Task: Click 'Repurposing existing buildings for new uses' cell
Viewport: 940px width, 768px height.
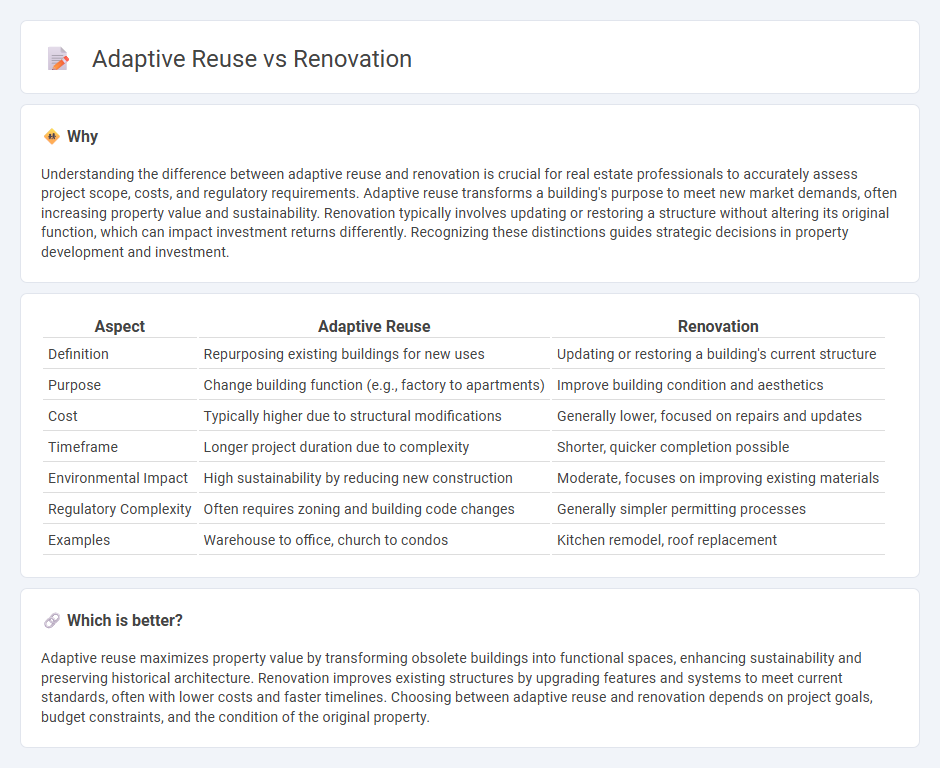Action: point(344,354)
